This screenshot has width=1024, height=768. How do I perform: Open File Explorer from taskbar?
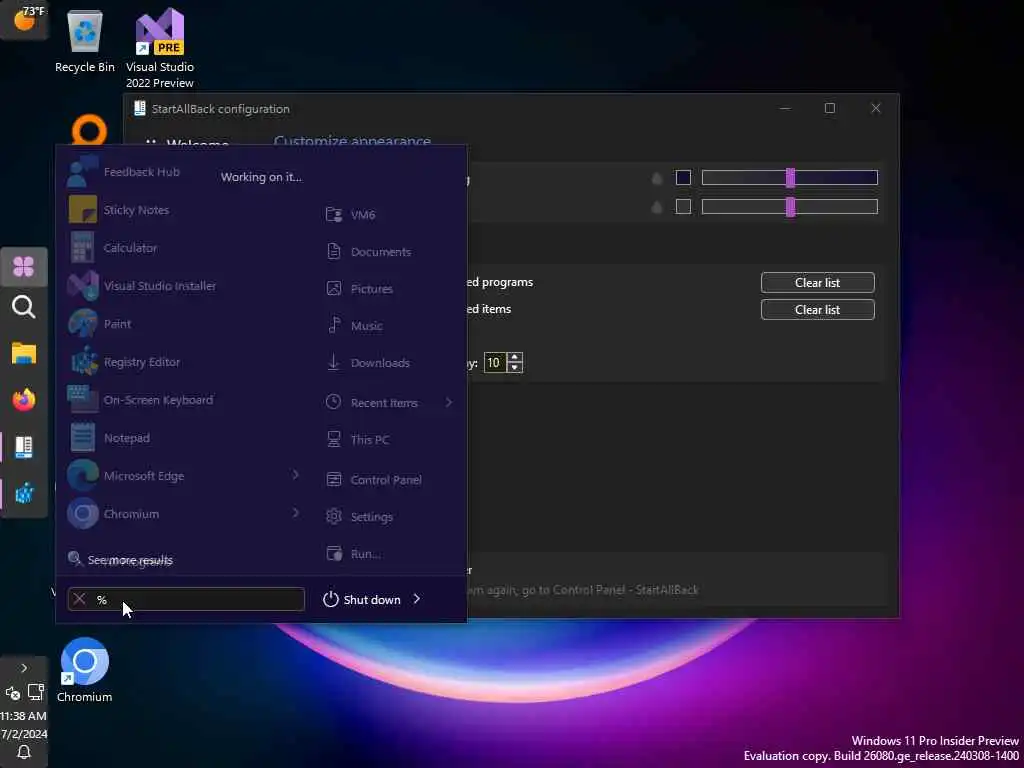point(24,353)
